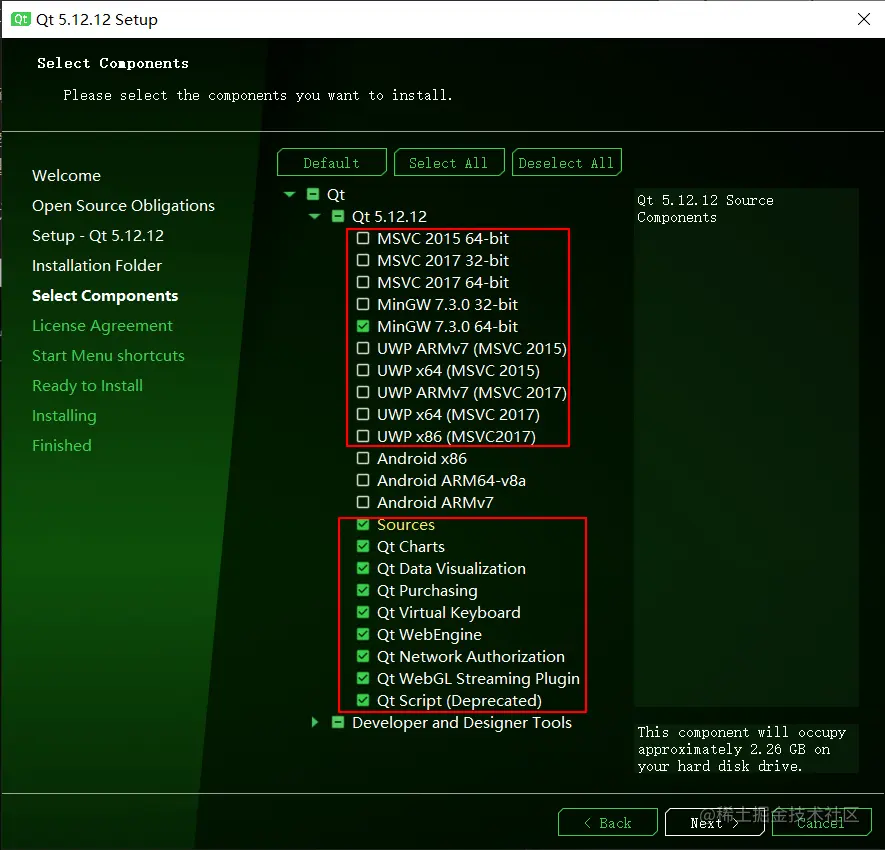
Task: Select the Welcome step in sidebar
Action: 67,176
